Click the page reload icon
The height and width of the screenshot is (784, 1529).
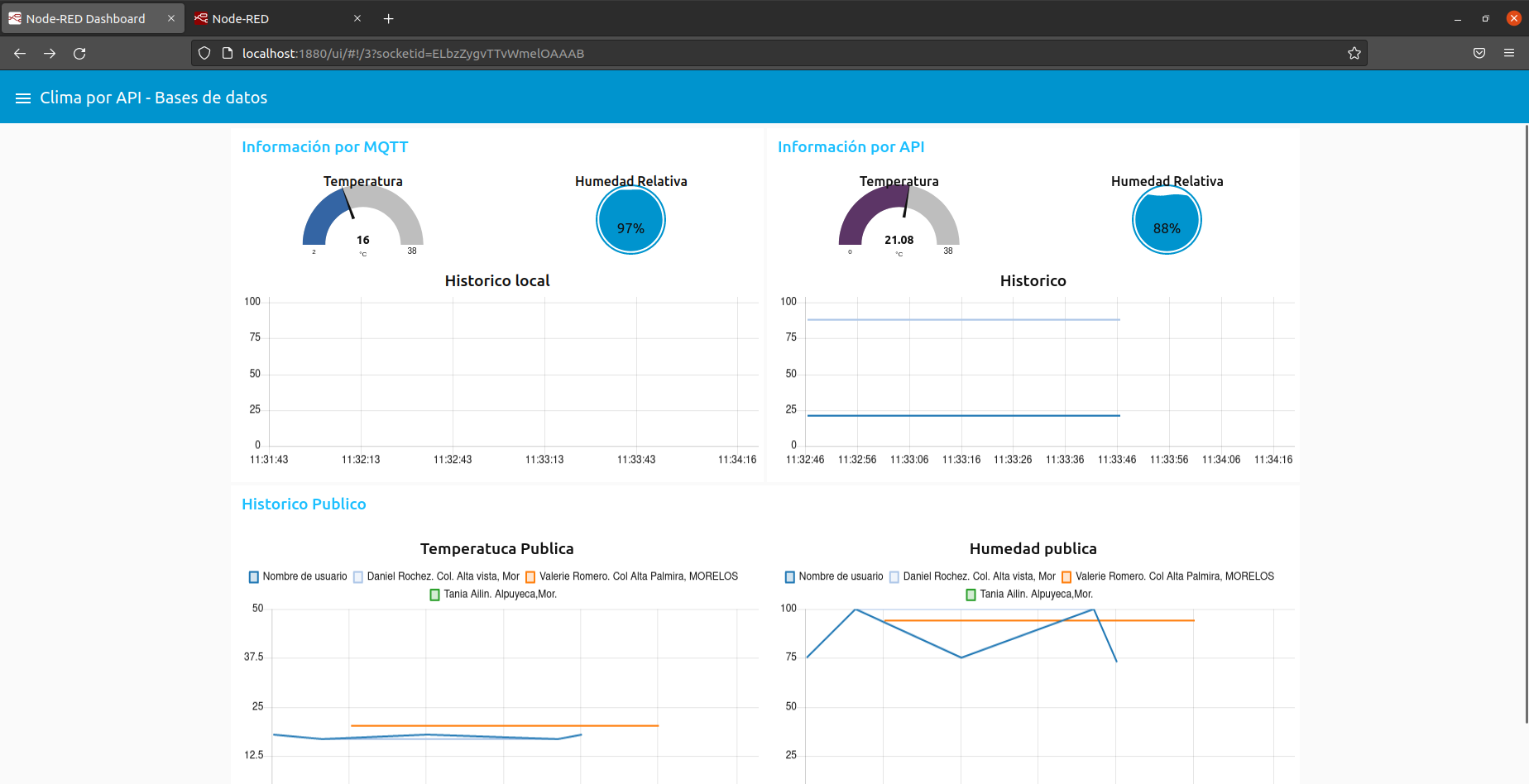point(79,53)
